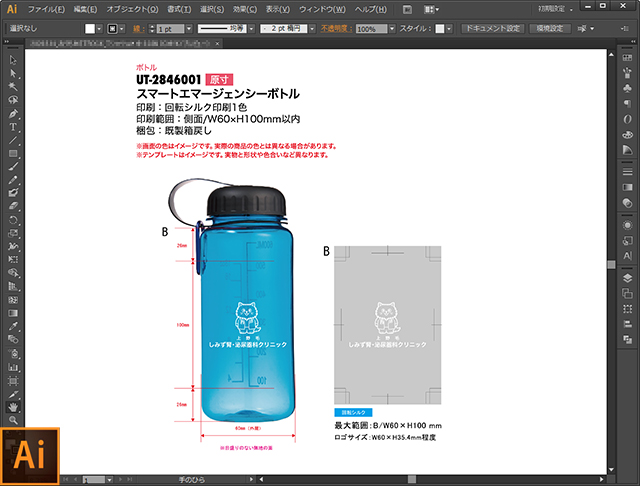This screenshot has width=640, height=486.
Task: Activate the Scale tool
Action: [x=13, y=233]
